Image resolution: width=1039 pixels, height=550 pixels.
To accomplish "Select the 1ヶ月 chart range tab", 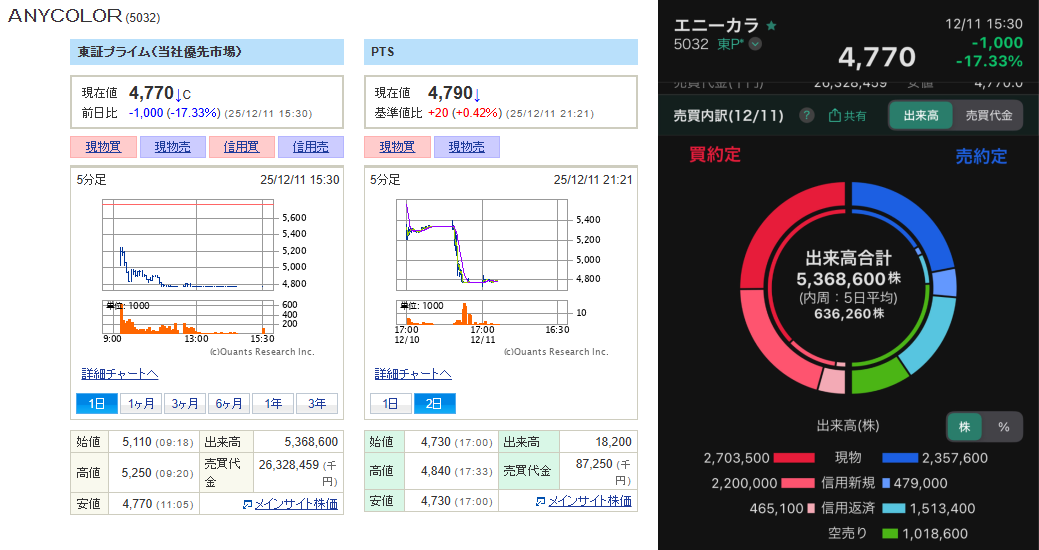I will pos(140,404).
